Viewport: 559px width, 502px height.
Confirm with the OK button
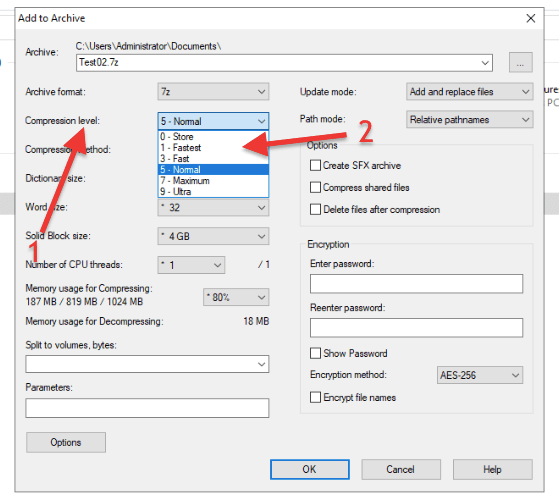coord(309,469)
